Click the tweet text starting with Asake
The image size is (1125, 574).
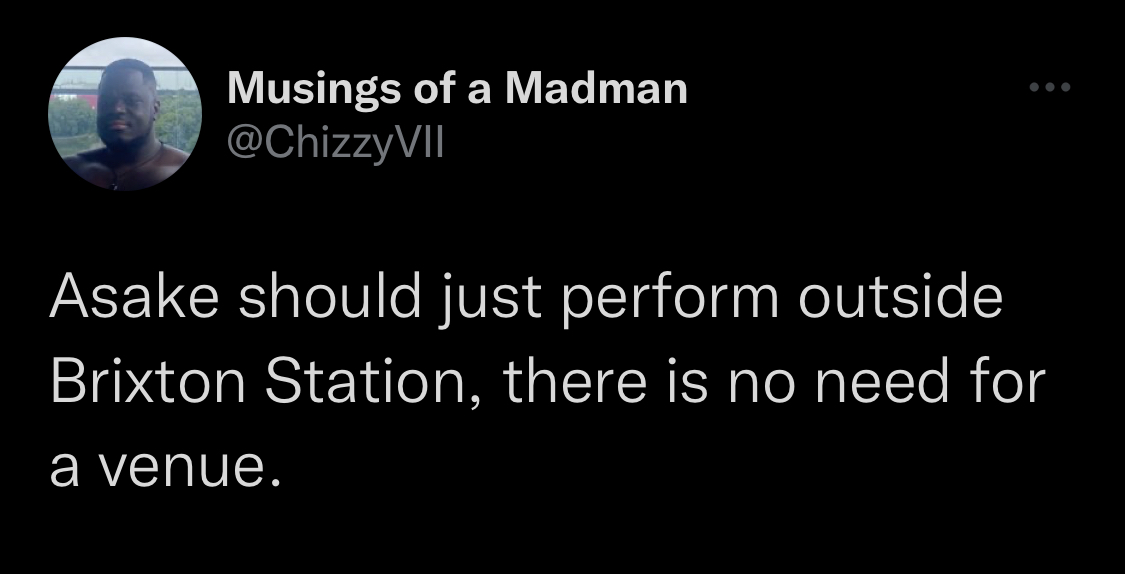point(547,381)
